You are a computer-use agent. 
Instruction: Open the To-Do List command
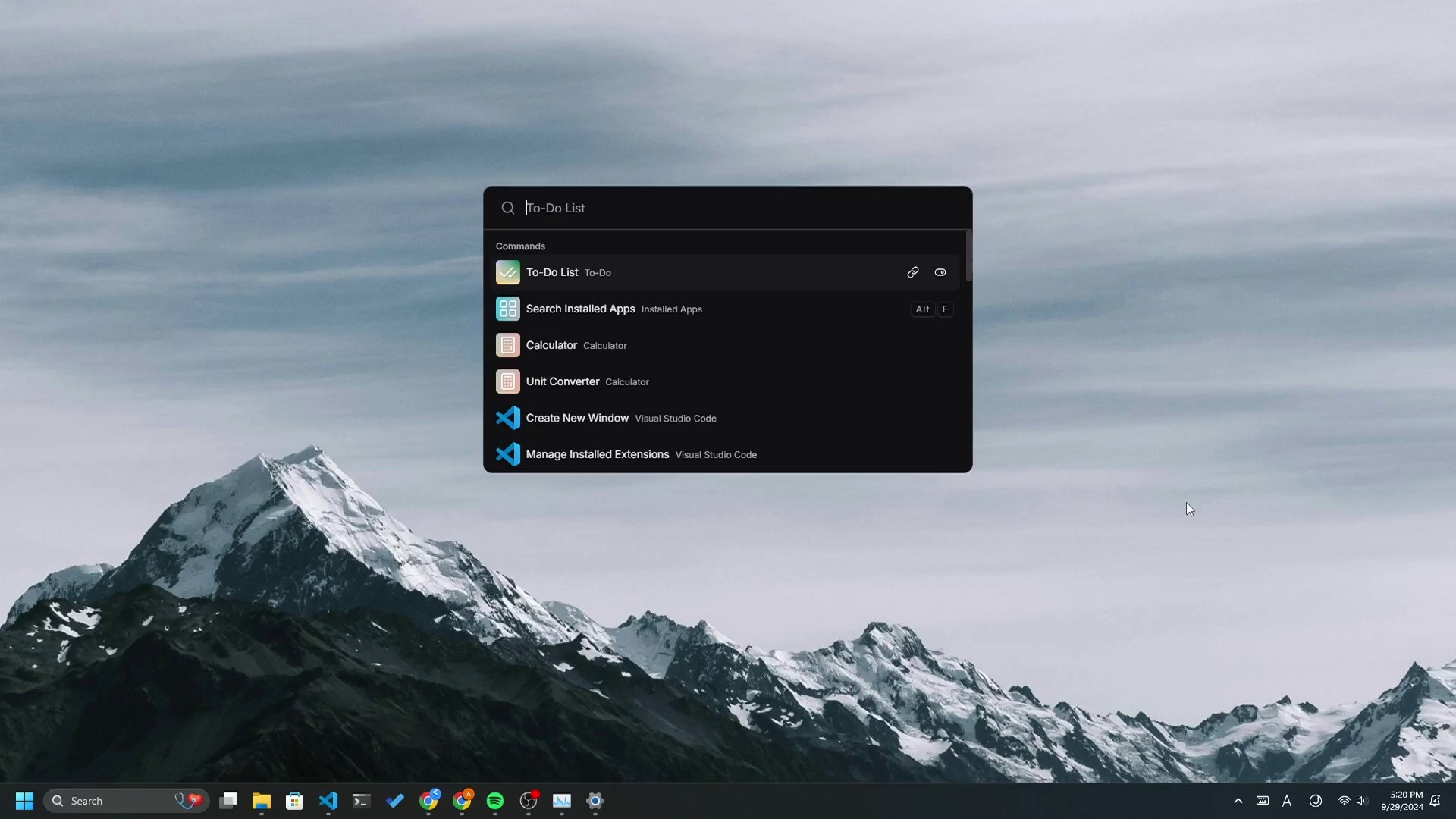[x=552, y=272]
